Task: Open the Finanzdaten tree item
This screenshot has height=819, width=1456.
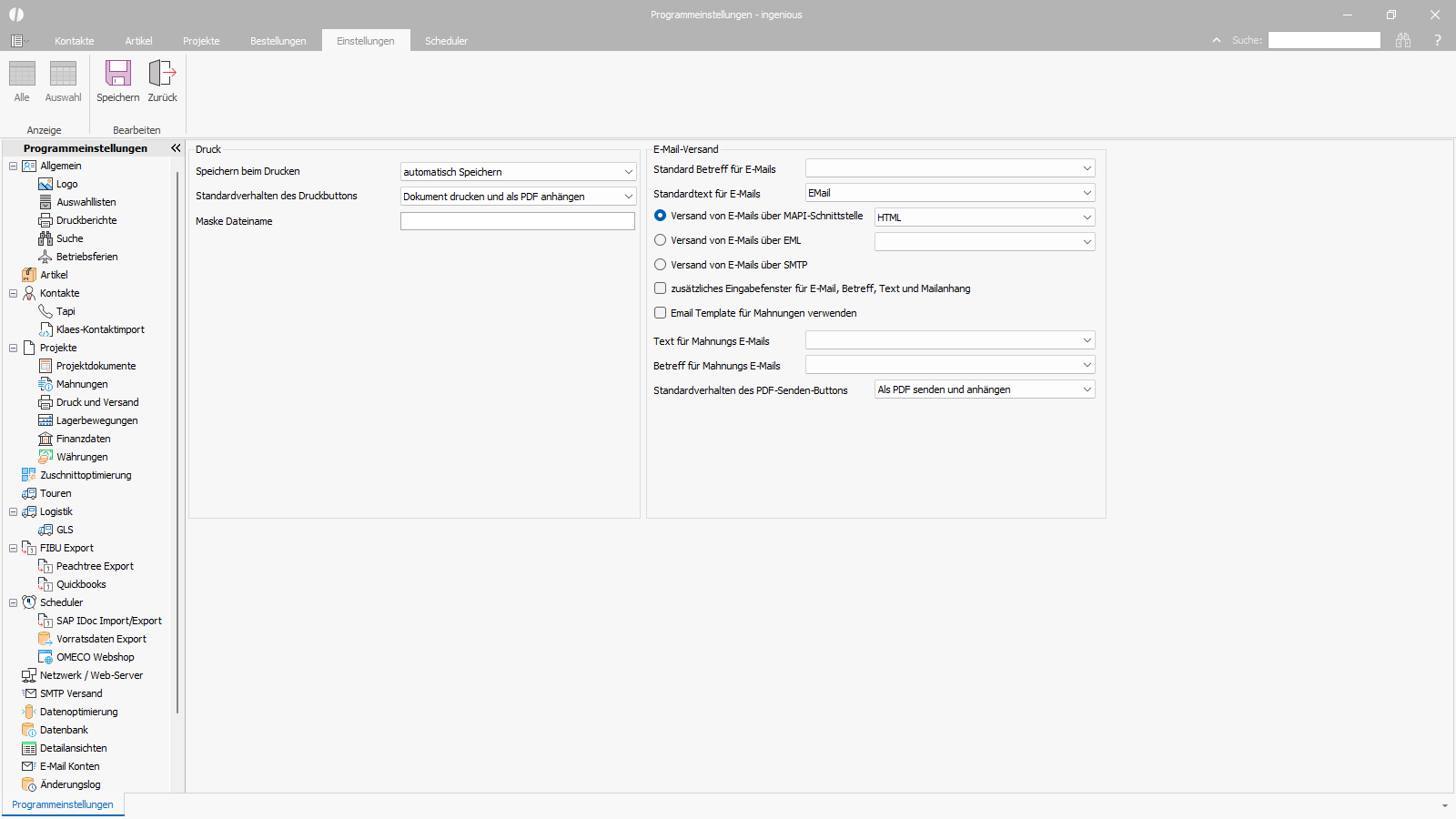Action: (x=83, y=439)
